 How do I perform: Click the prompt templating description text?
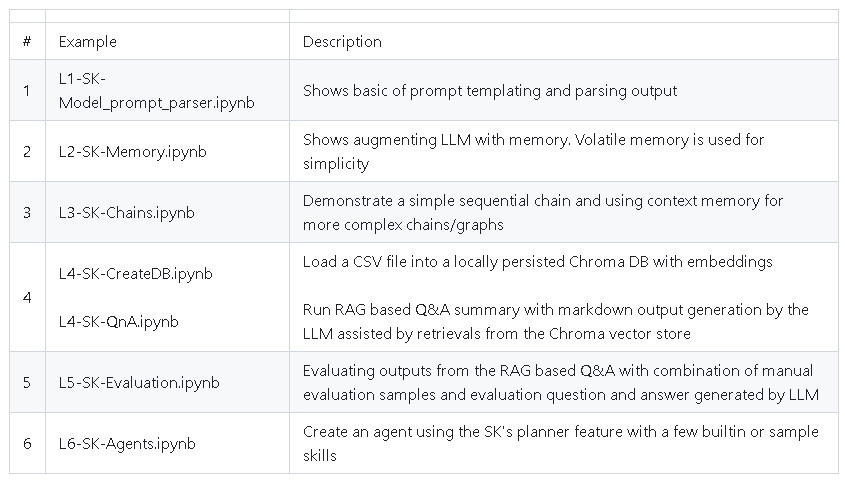pyautogui.click(x=490, y=91)
